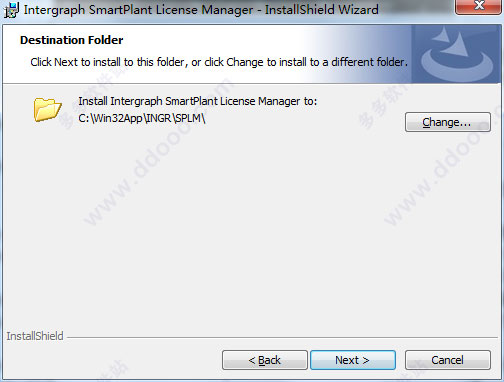Click the 'Install Intergraph SmartPlant License Manager to:' label

tap(198, 101)
